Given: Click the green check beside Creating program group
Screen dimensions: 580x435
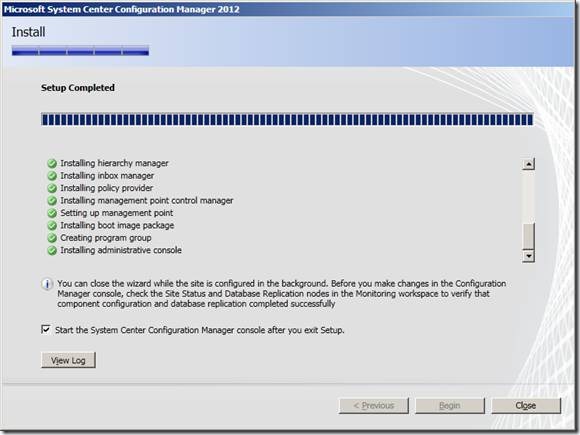Looking at the screenshot, I should pyautogui.click(x=52, y=238).
